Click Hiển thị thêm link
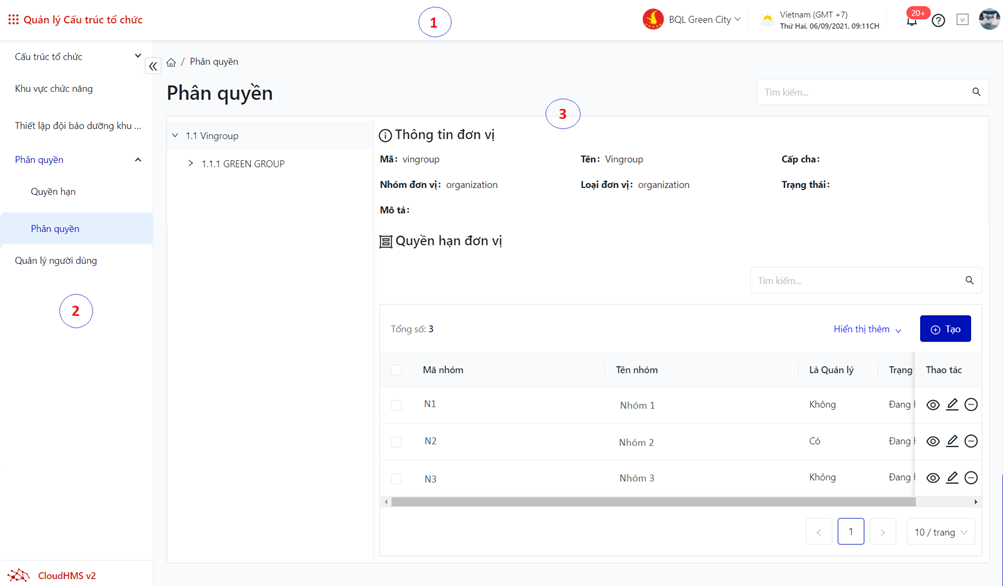The width and height of the screenshot is (1003, 586). pyautogui.click(x=867, y=329)
